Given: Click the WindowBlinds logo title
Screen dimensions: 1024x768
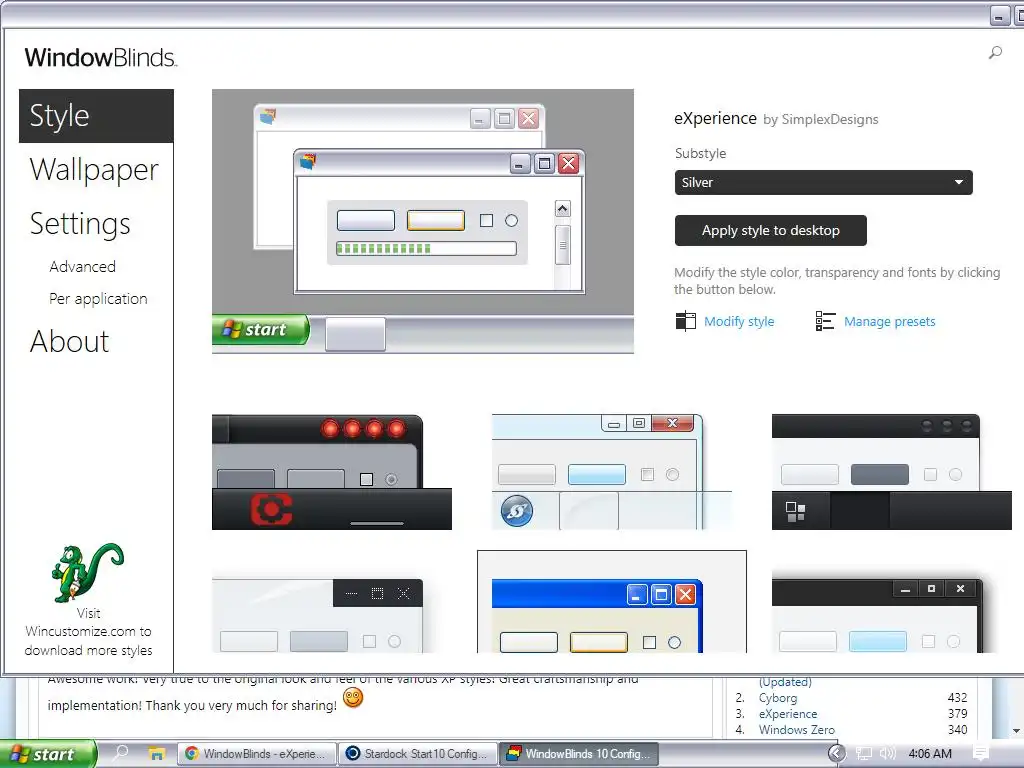Looking at the screenshot, I should tap(101, 57).
